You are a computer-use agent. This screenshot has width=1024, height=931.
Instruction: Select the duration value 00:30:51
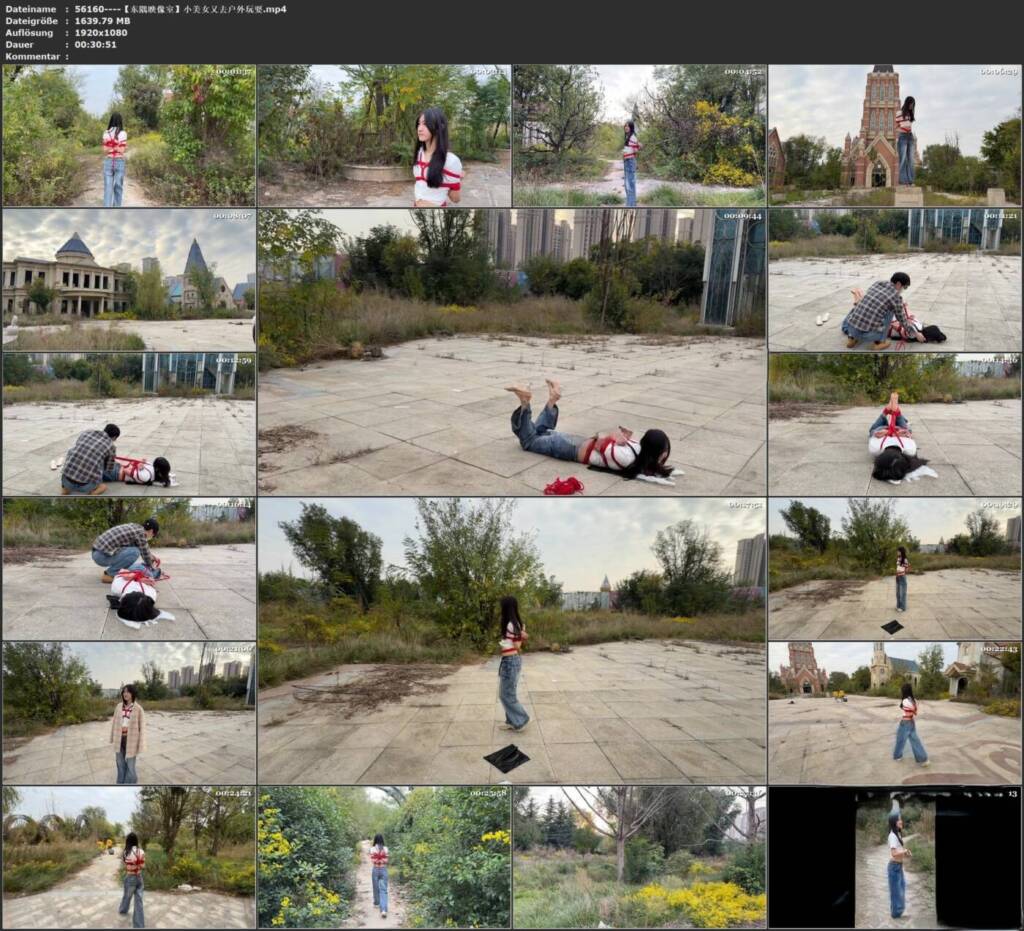(95, 44)
